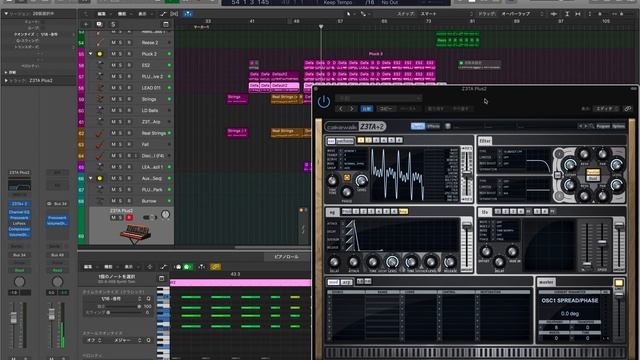Image resolution: width=640 pixels, height=360 pixels.
Task: Toggle the Z3TA Plus2 plugin power button
Action: (x=324, y=101)
